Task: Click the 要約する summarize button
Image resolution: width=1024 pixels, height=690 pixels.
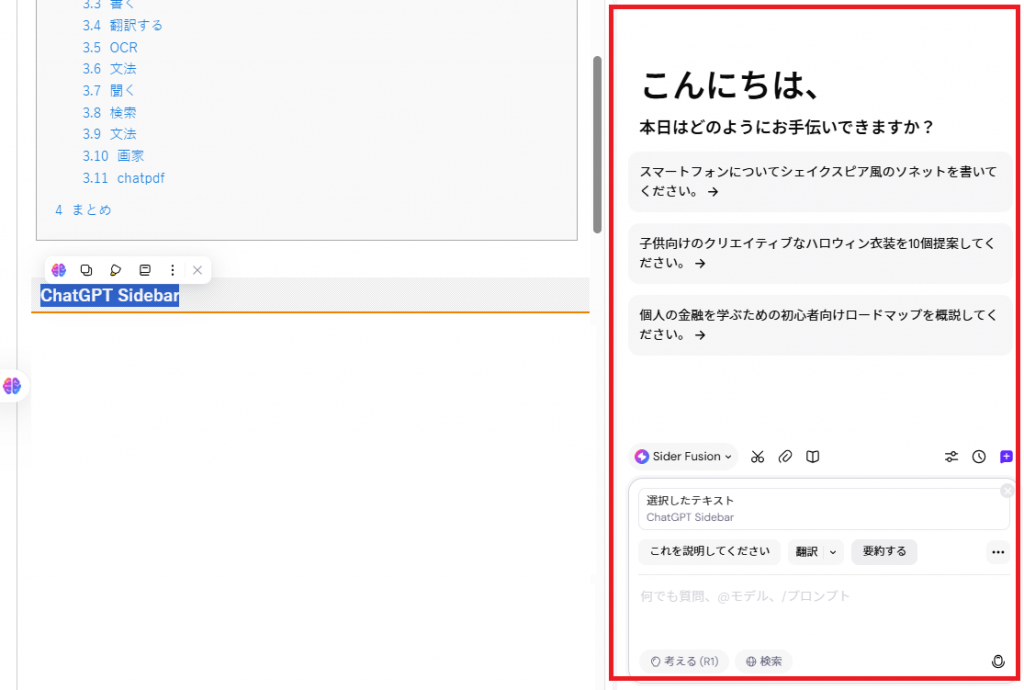Action: [884, 552]
